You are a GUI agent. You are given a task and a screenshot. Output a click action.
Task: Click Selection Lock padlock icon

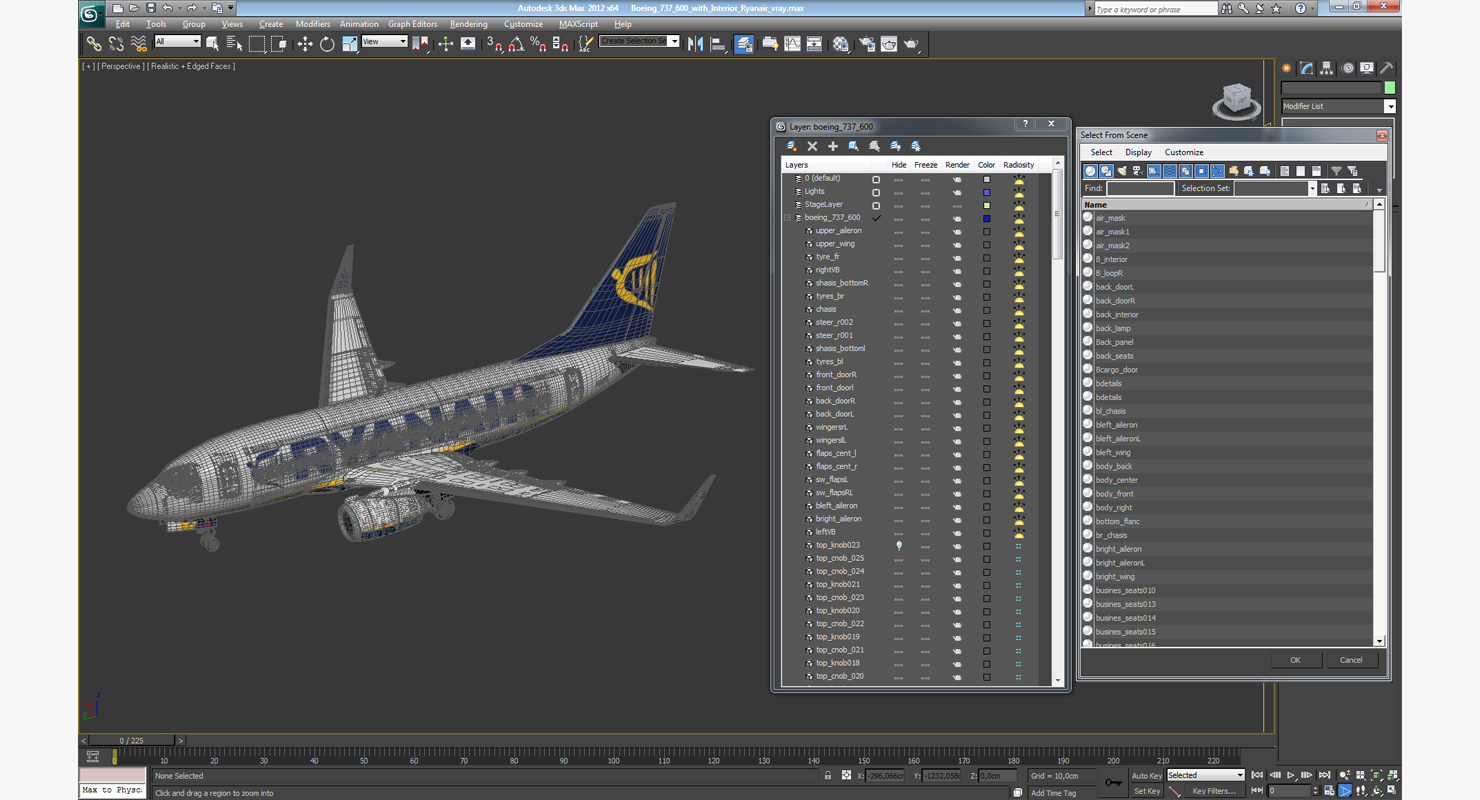[x=828, y=775]
